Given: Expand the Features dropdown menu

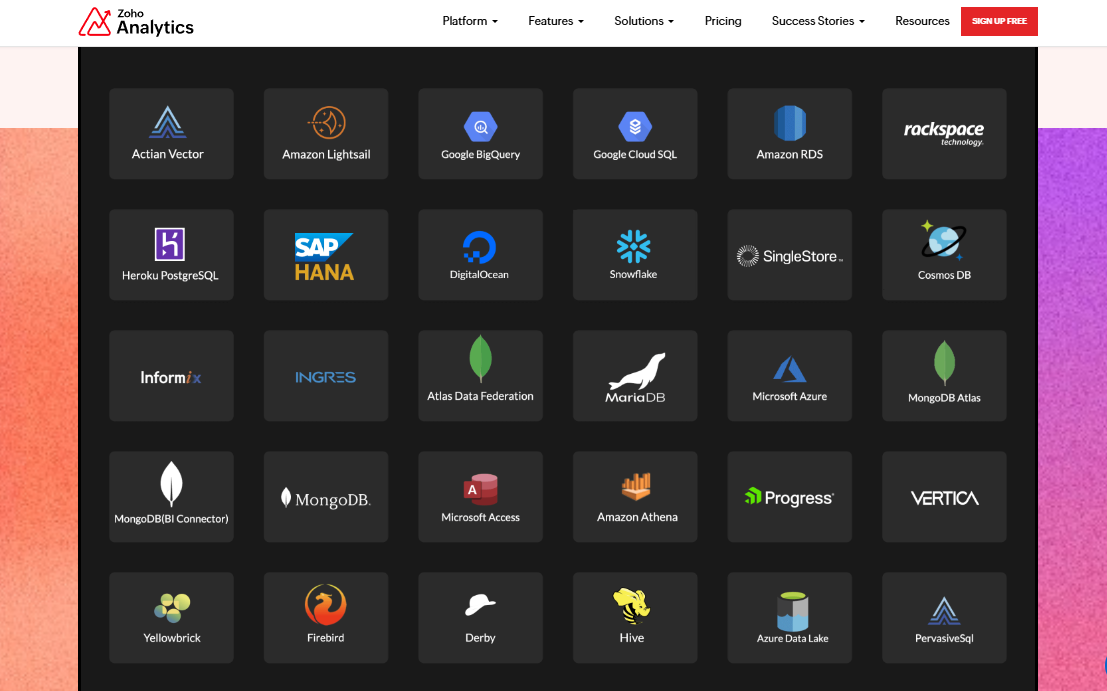Looking at the screenshot, I should [x=556, y=21].
